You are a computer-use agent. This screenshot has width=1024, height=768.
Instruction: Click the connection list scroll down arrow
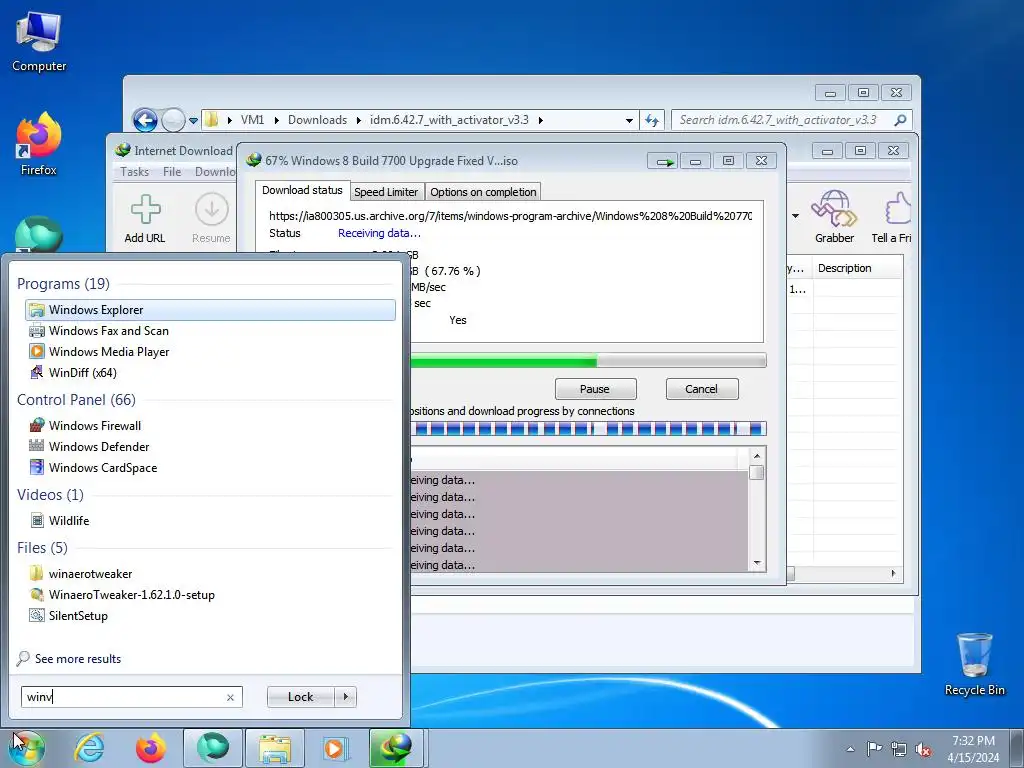[x=757, y=563]
